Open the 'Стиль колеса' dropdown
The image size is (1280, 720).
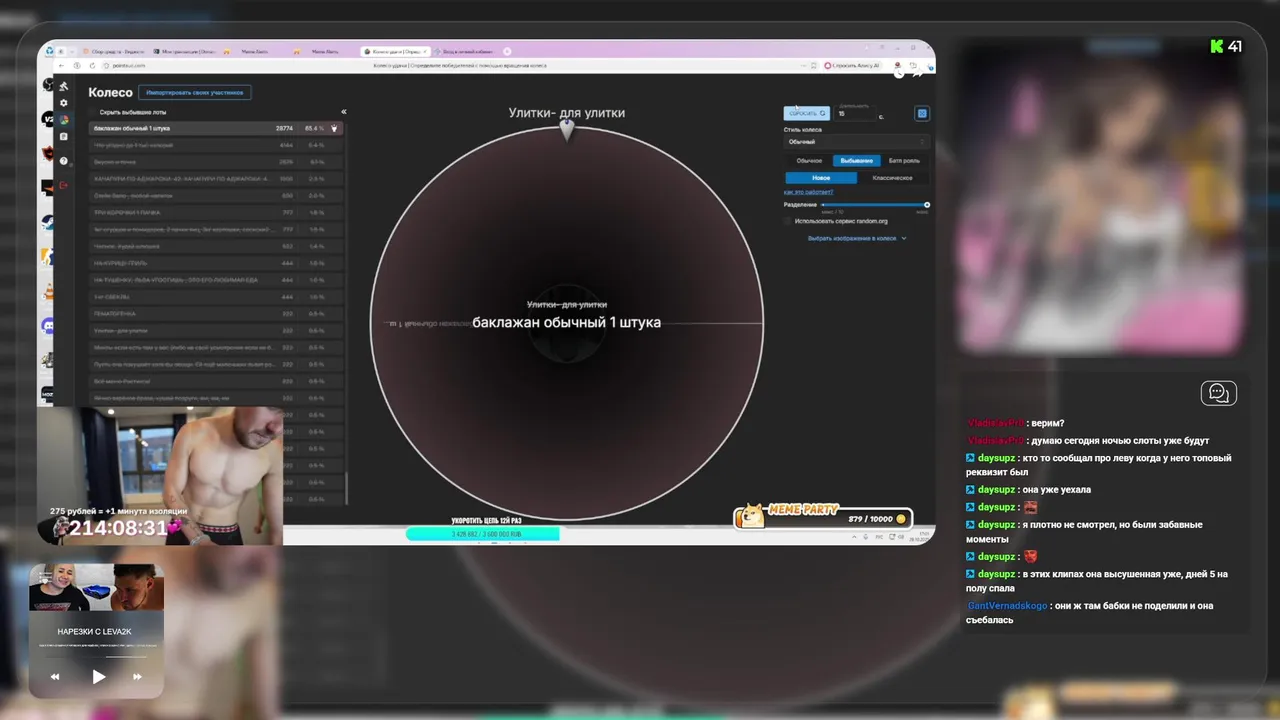[x=856, y=142]
